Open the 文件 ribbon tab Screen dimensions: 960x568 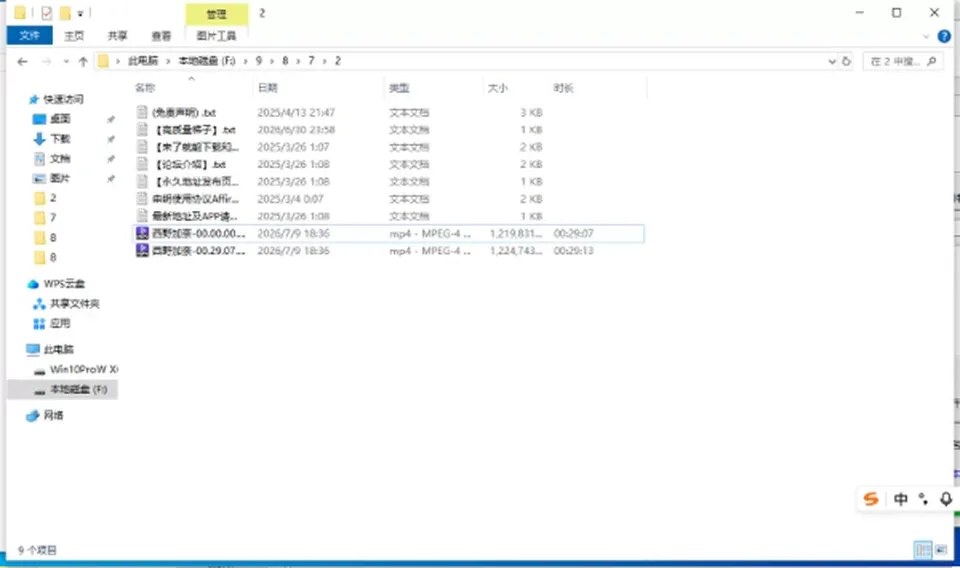point(29,36)
